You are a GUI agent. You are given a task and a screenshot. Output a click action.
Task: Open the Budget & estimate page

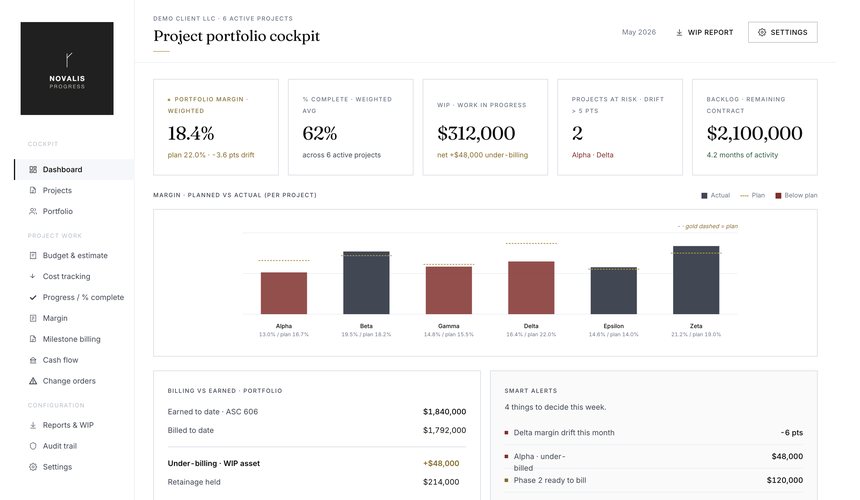tap(74, 255)
